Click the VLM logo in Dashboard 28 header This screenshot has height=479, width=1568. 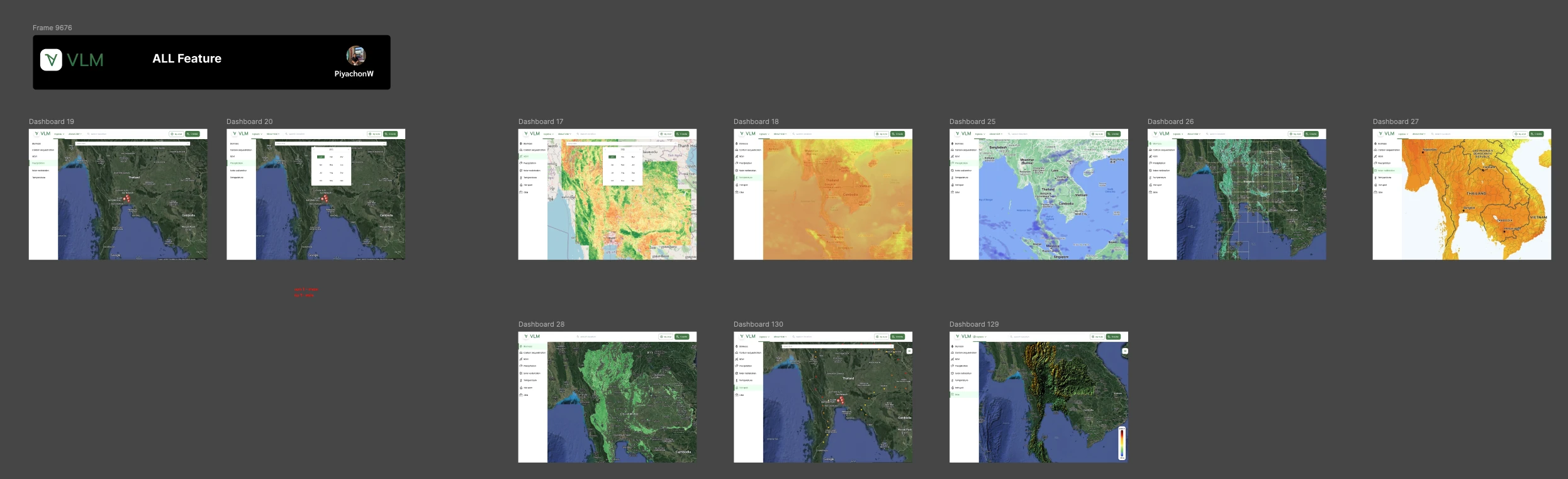tap(532, 336)
